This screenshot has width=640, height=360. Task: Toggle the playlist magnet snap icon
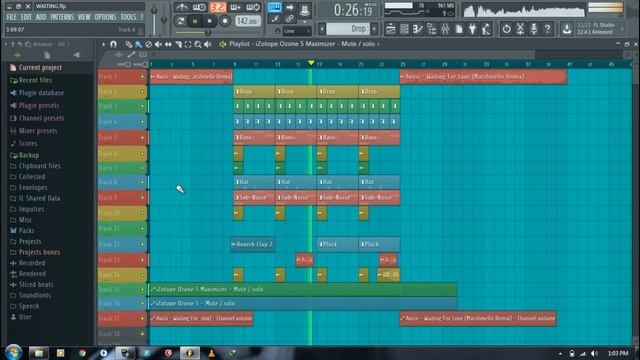click(113, 44)
